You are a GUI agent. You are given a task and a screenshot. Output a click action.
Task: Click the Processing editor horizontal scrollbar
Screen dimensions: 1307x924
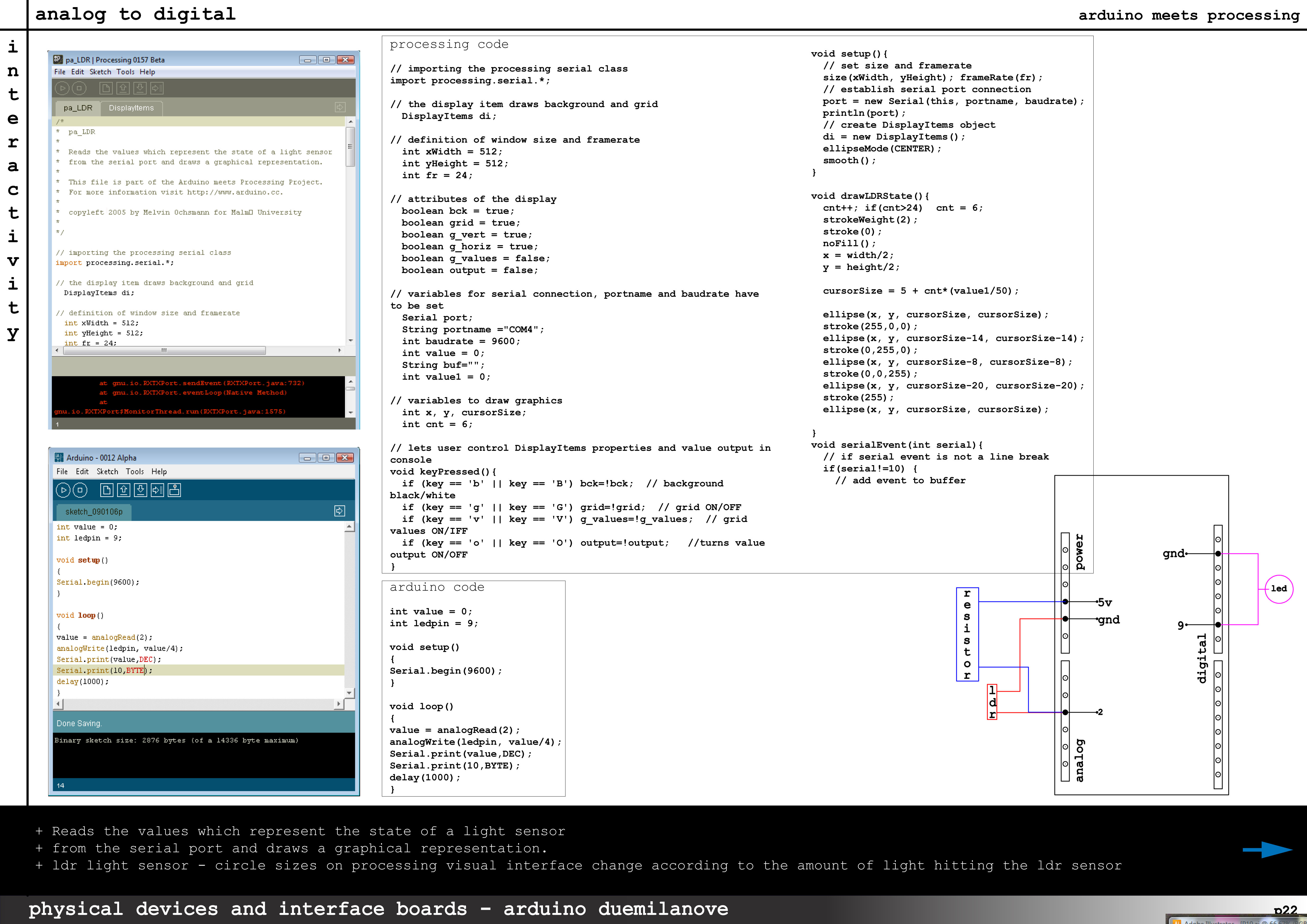(x=164, y=351)
